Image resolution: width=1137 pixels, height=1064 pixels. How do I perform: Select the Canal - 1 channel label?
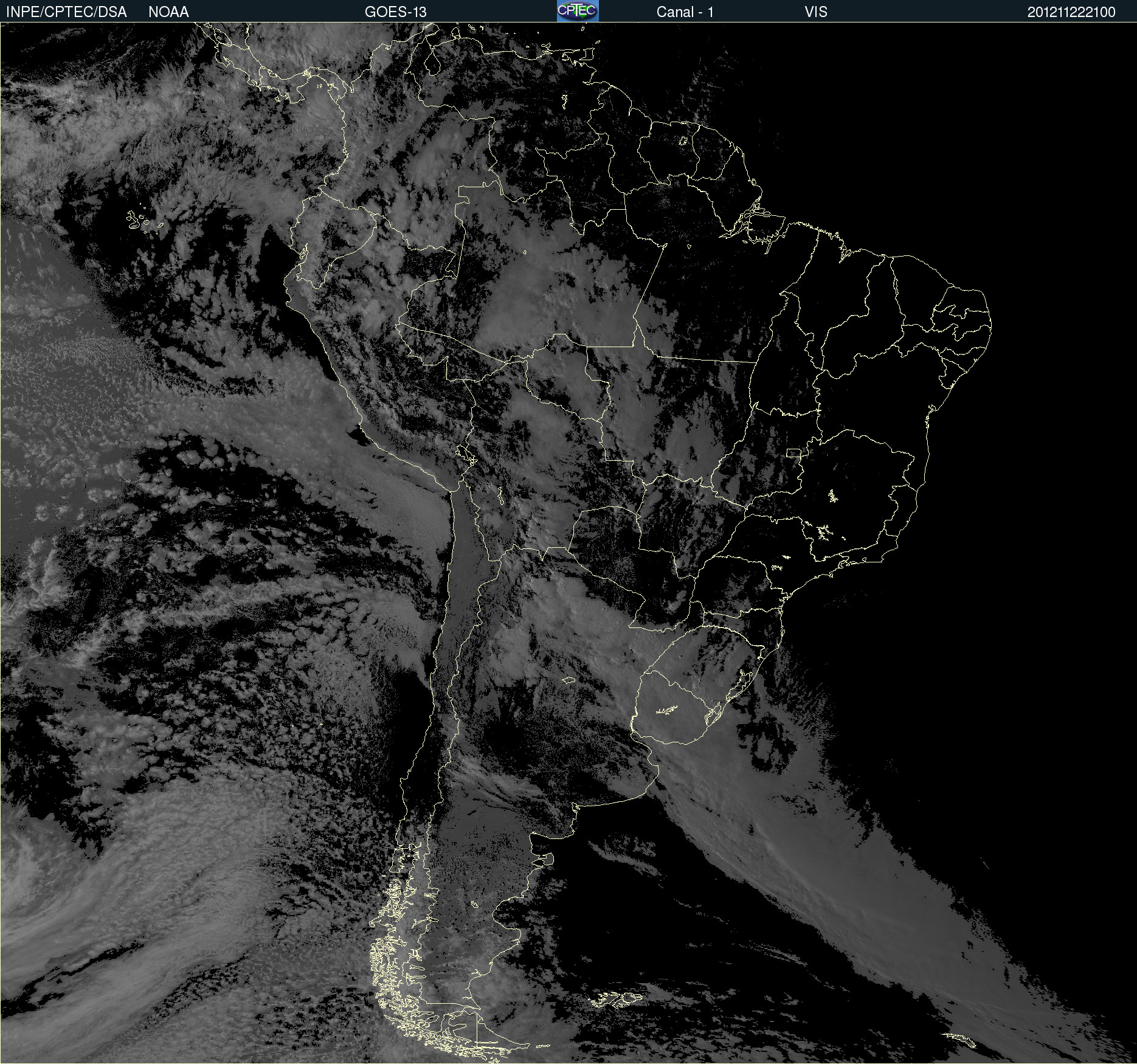pyautogui.click(x=685, y=12)
